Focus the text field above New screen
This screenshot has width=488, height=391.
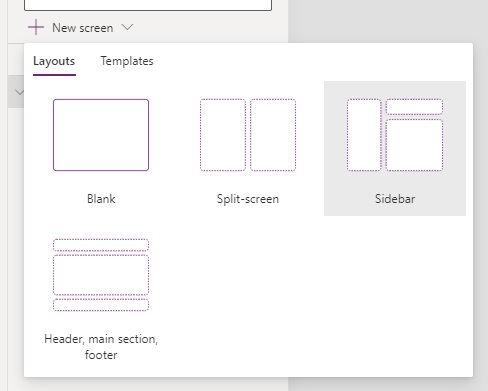click(148, 5)
